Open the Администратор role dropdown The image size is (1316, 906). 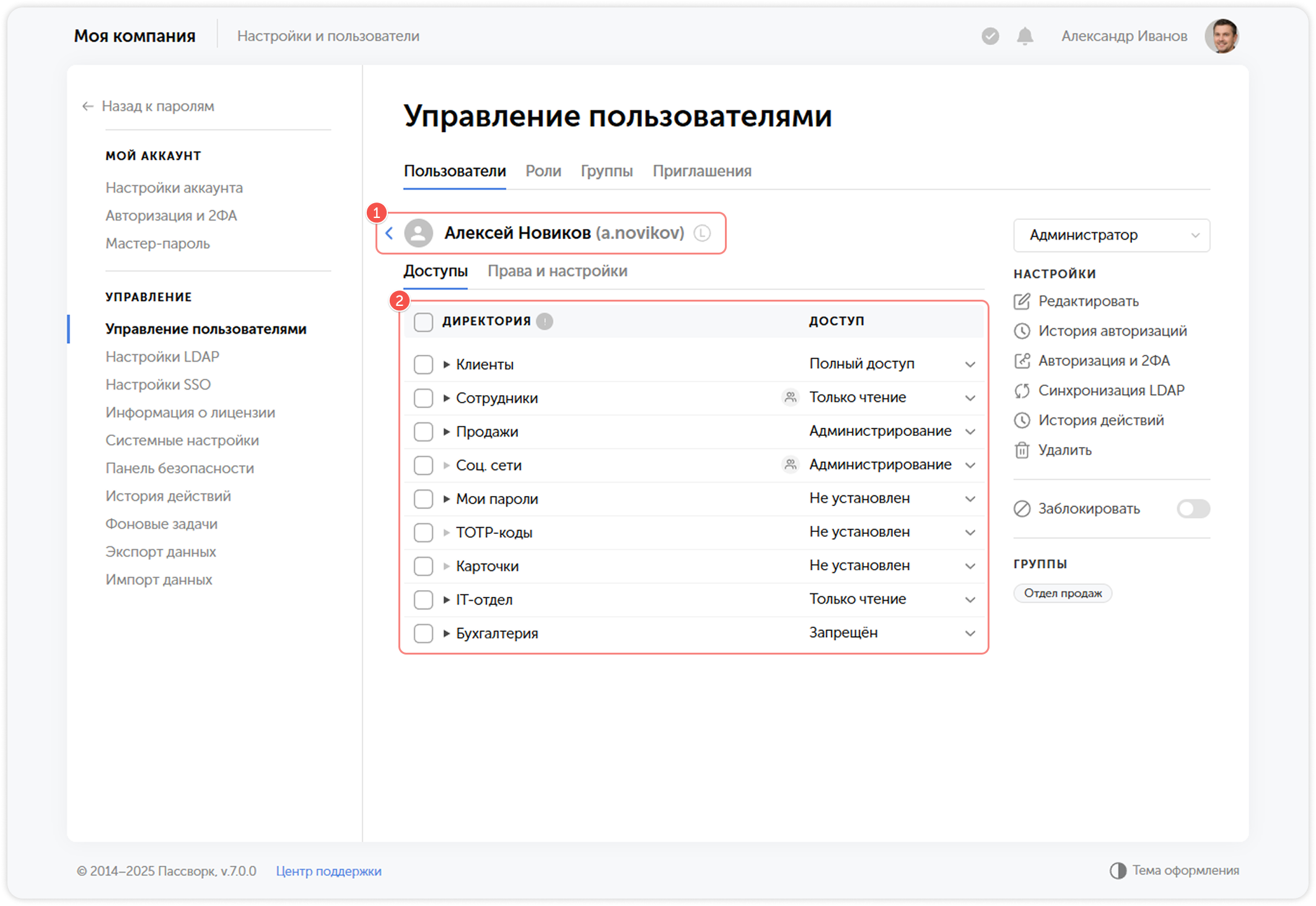(x=1112, y=235)
